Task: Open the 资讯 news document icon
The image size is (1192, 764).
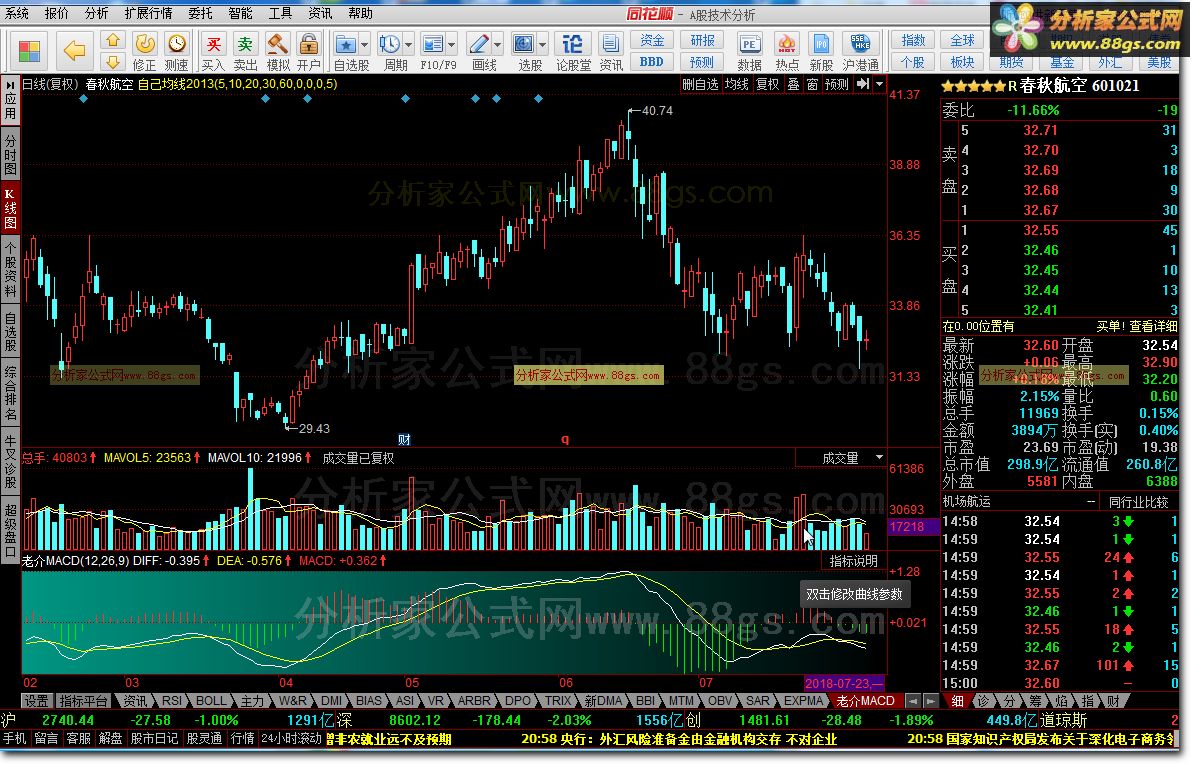Action: tap(610, 51)
